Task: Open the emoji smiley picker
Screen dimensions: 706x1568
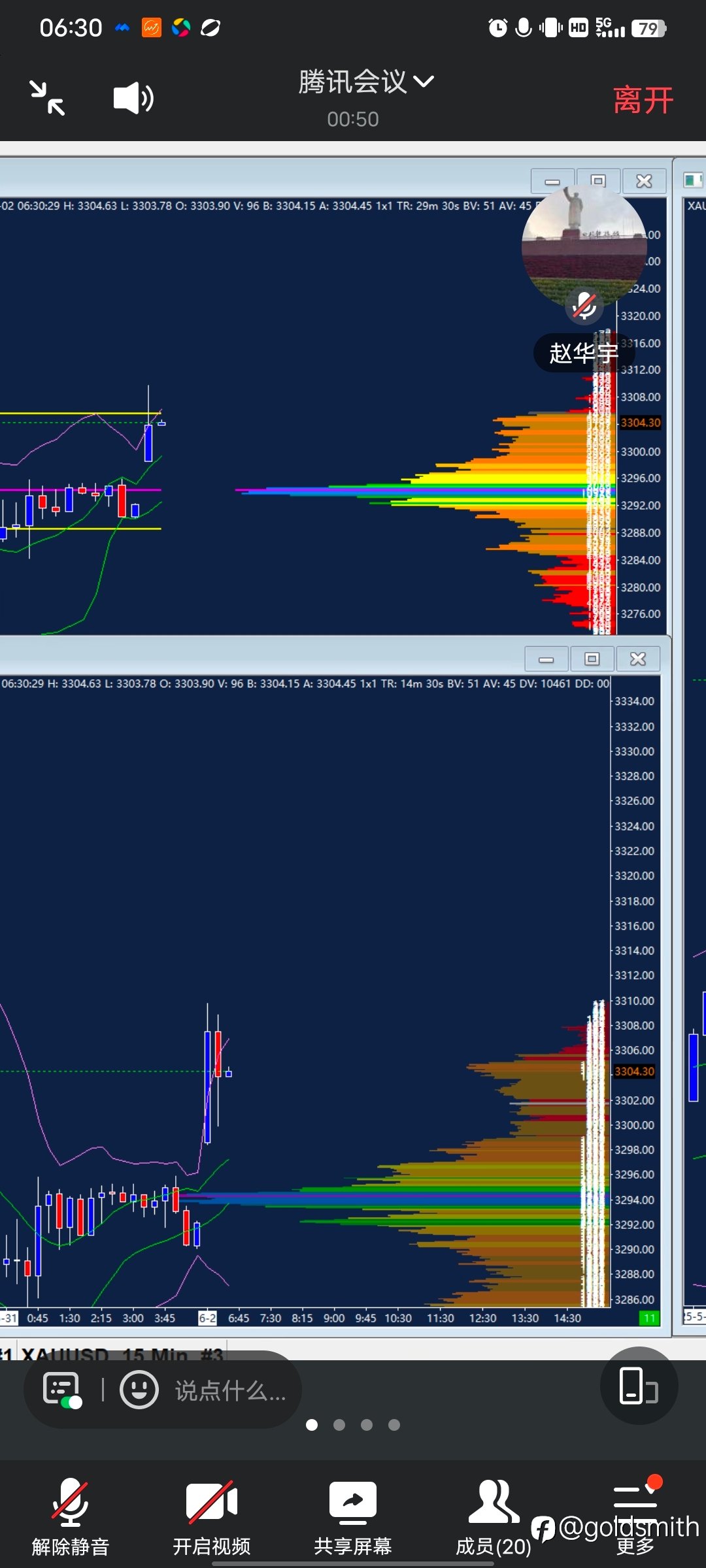Action: 139,1390
